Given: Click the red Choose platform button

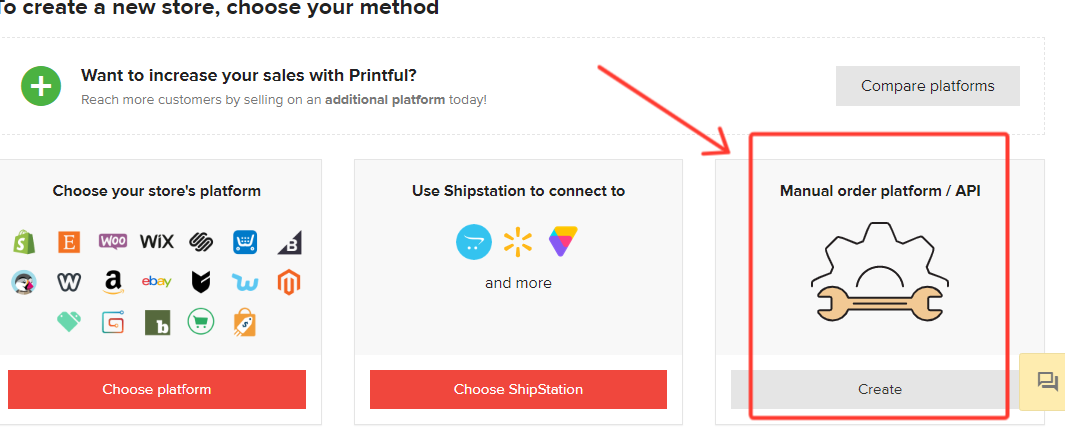Looking at the screenshot, I should (x=157, y=389).
